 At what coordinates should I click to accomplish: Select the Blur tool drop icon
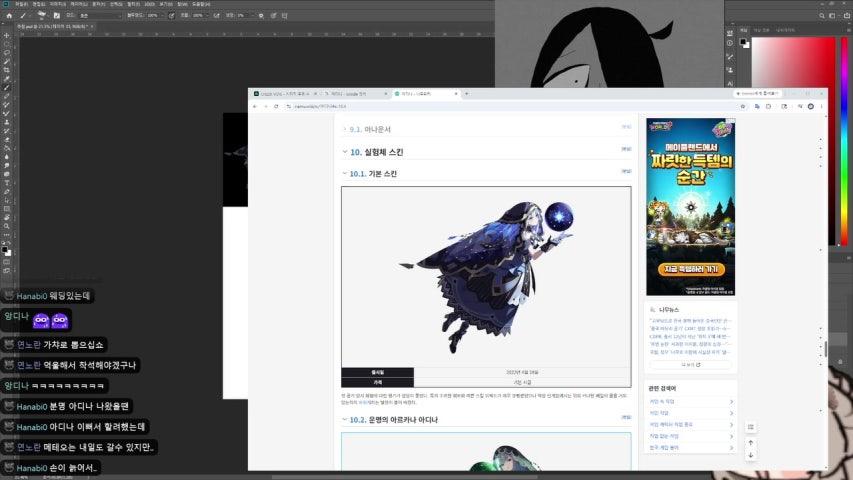pos(7,156)
